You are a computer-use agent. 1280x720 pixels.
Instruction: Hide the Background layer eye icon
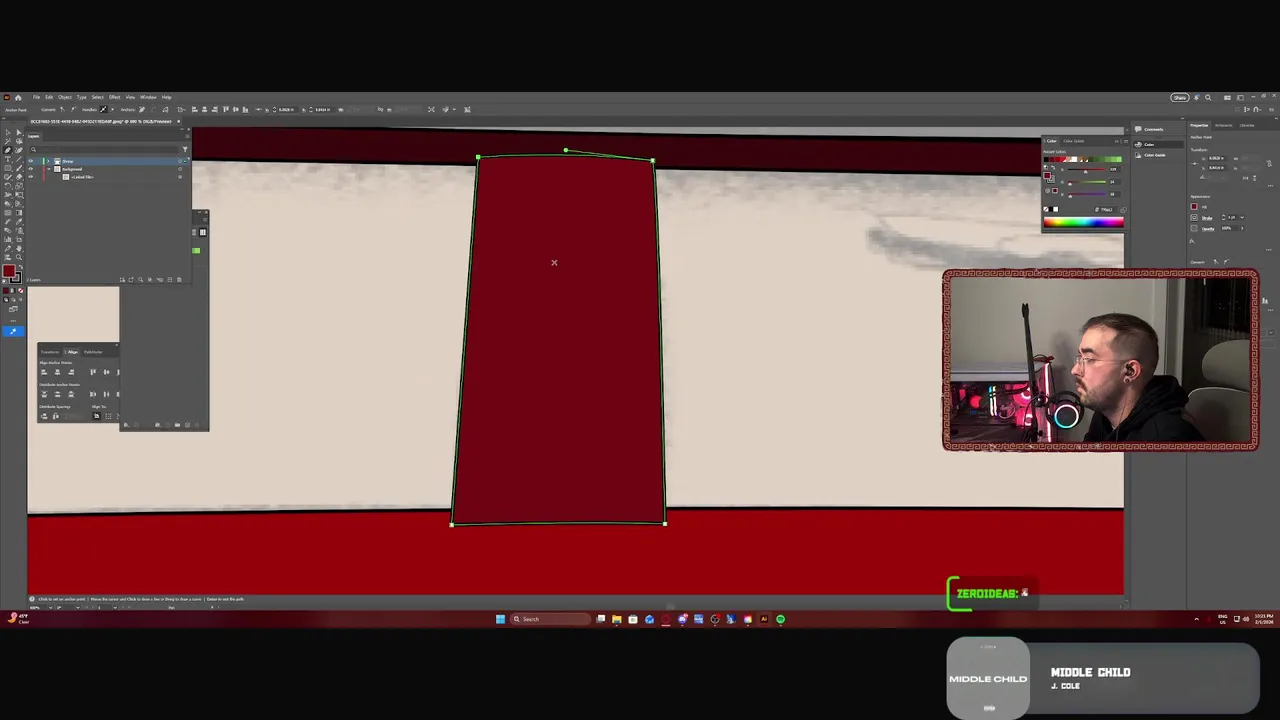pos(31,169)
